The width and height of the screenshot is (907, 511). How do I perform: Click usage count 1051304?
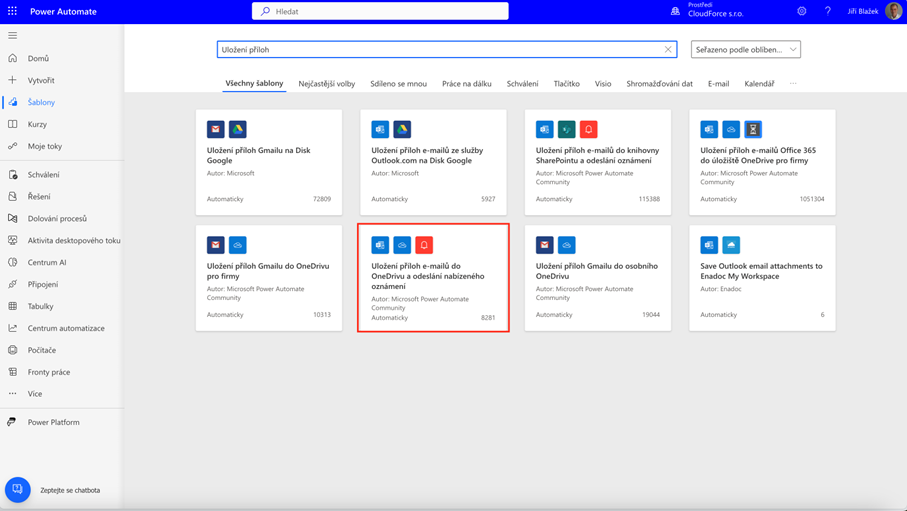(x=812, y=199)
